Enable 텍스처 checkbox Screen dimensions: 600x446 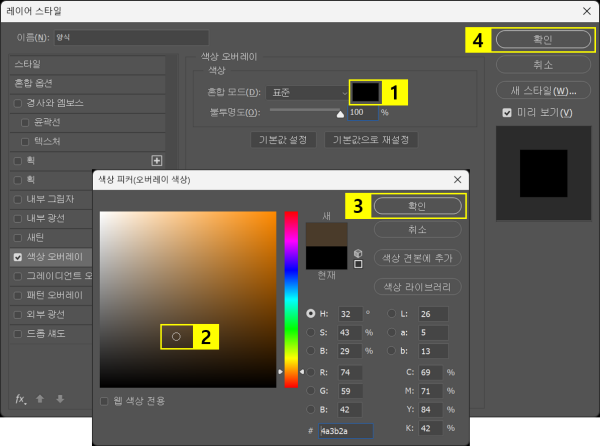coord(25,142)
